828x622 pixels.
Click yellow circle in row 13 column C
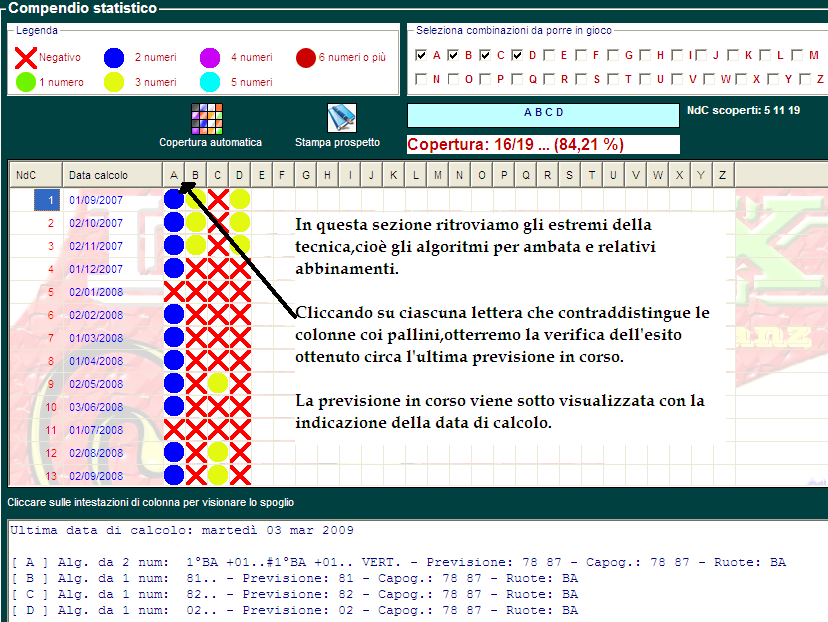point(218,475)
